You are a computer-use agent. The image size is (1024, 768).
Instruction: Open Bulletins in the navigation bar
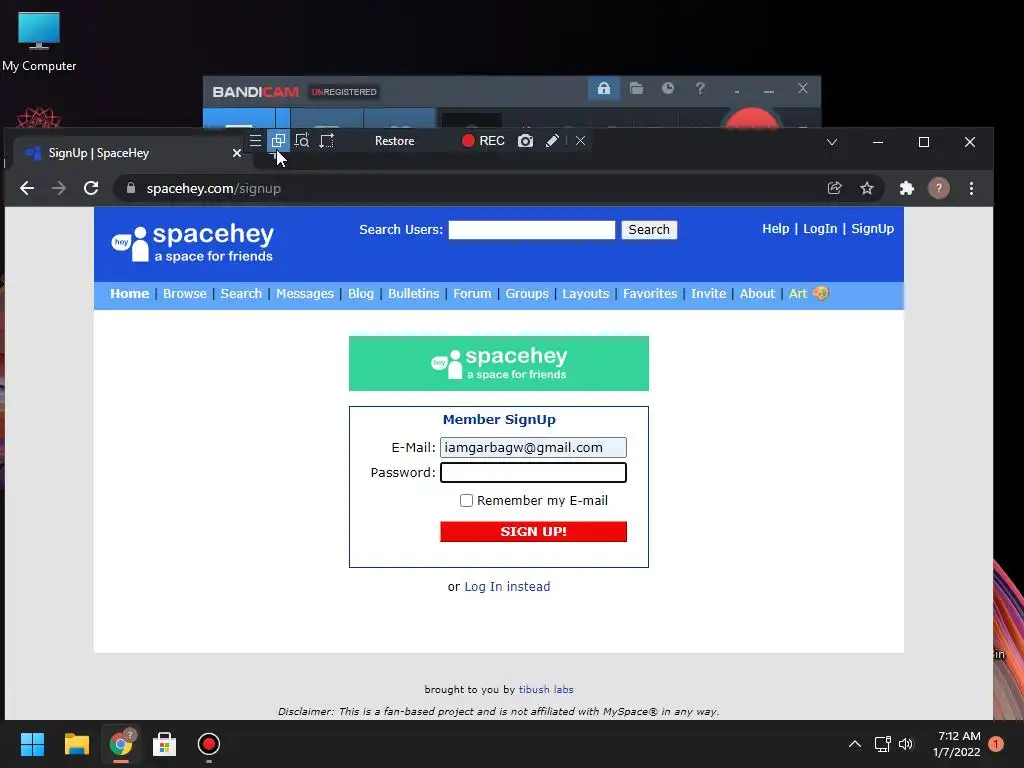pyautogui.click(x=413, y=294)
